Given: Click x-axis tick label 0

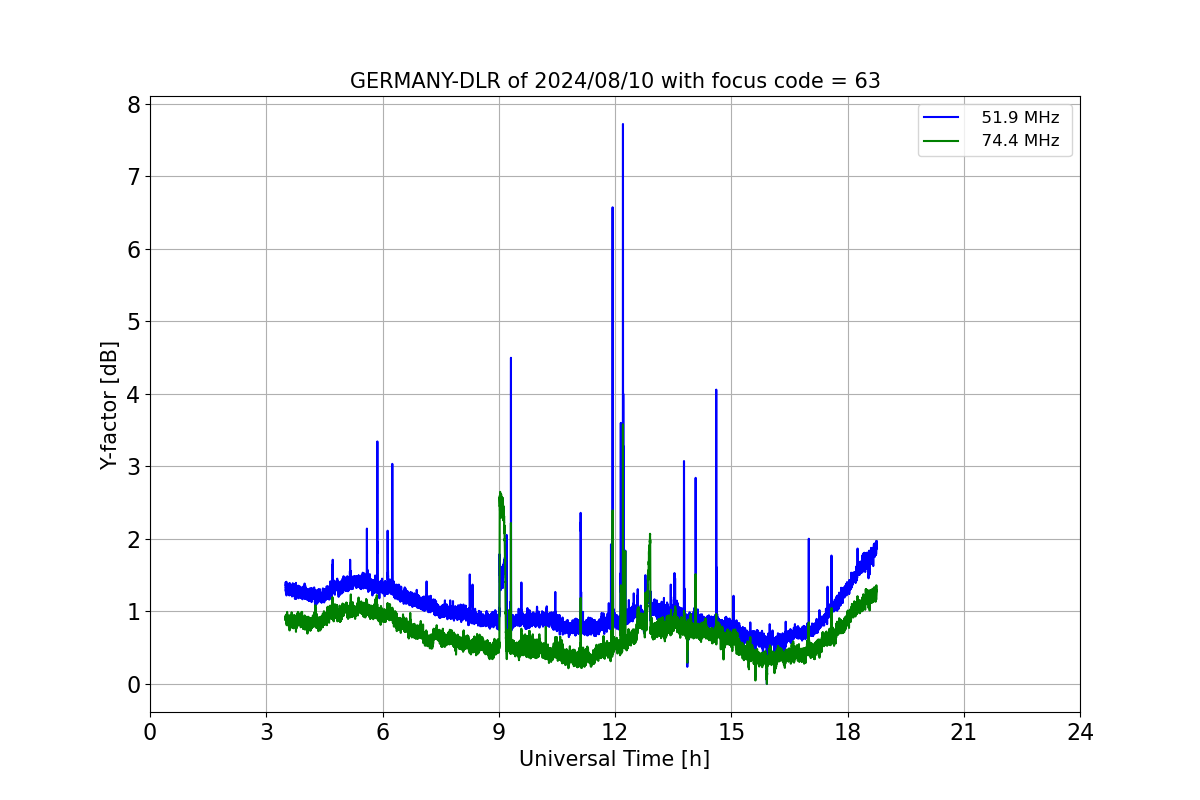Looking at the screenshot, I should 150,732.
